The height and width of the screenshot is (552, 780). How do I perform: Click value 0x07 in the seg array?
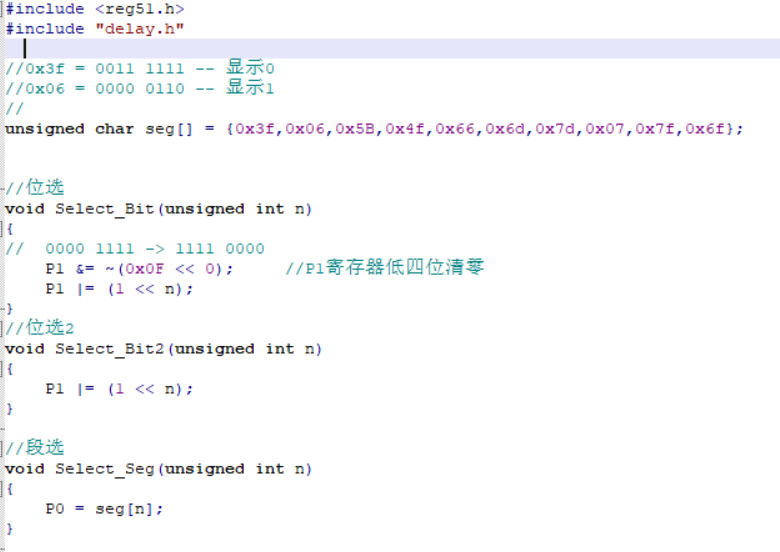[x=604, y=129]
